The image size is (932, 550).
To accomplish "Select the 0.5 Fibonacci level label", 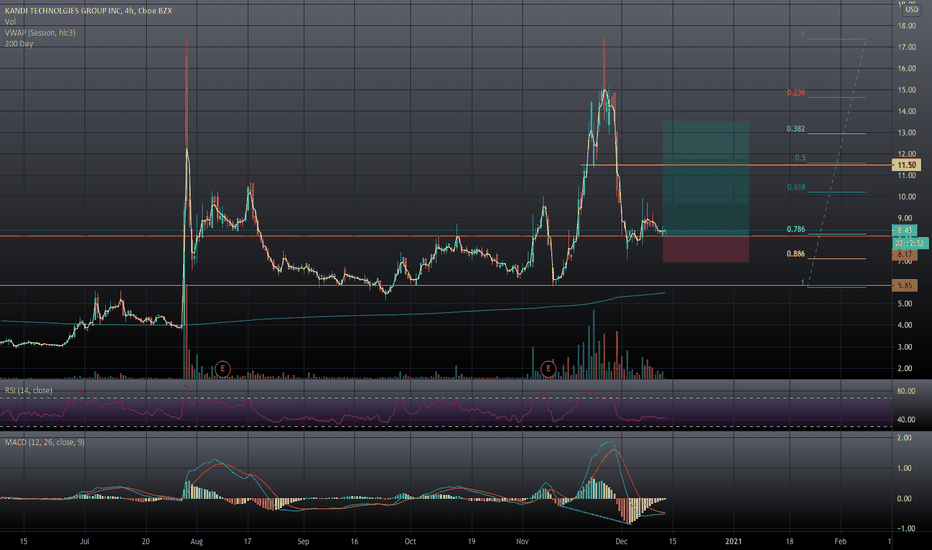I will click(x=801, y=158).
